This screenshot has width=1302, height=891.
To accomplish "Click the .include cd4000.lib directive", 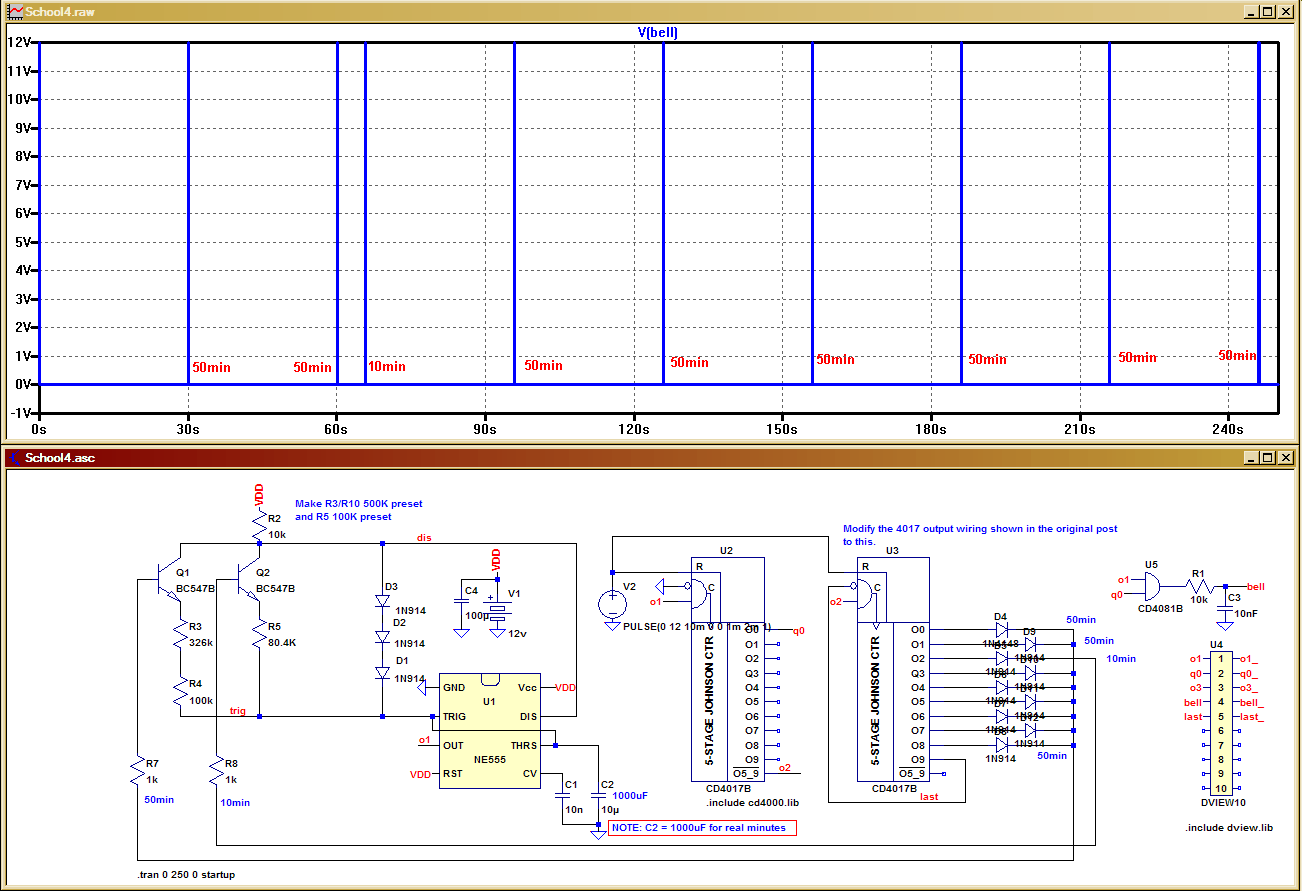I will pyautogui.click(x=752, y=802).
